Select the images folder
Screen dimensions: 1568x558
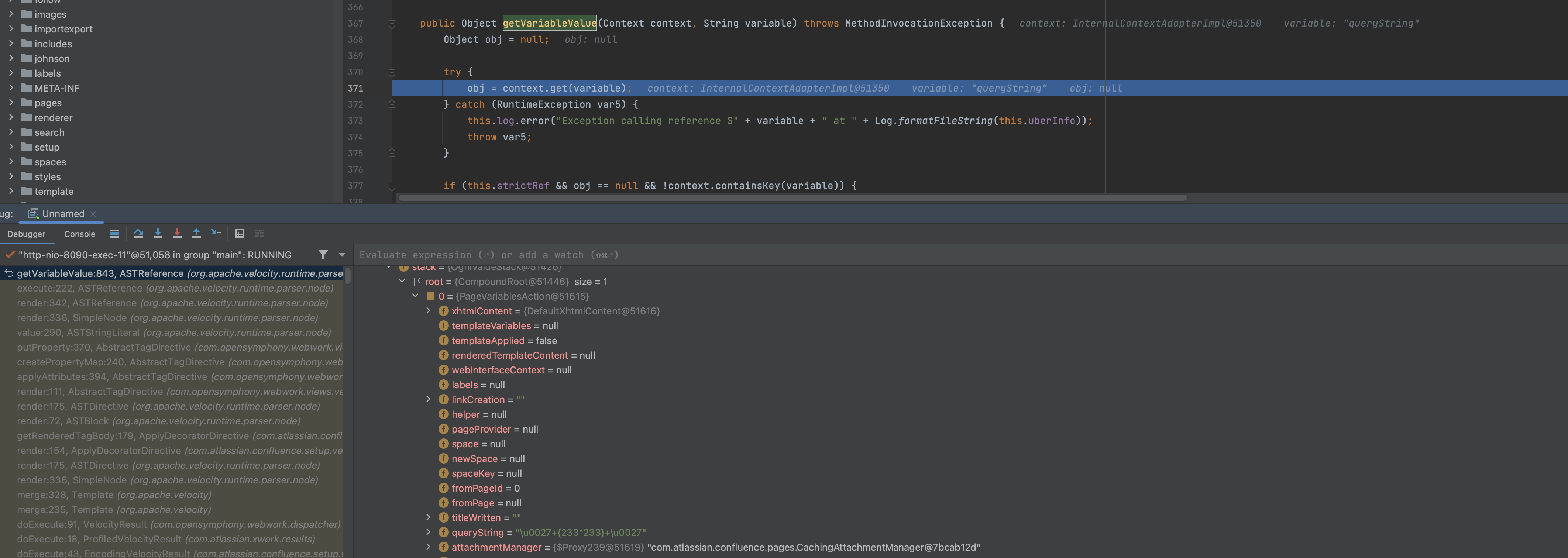point(51,14)
